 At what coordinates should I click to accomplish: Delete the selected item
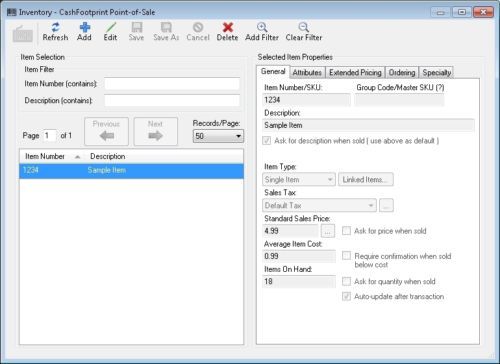(227, 32)
